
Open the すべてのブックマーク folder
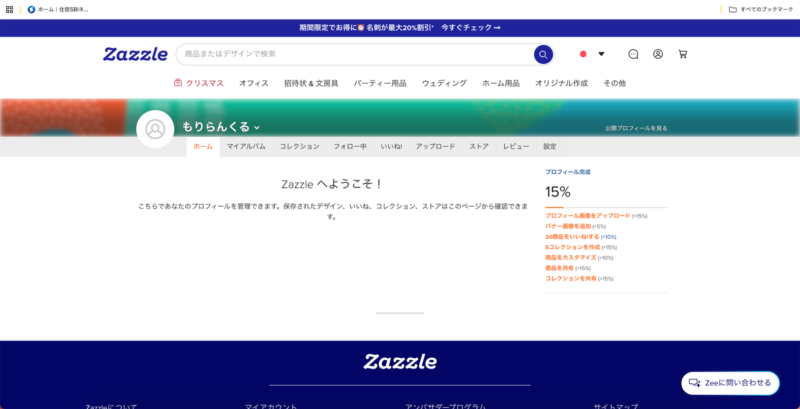click(x=761, y=9)
